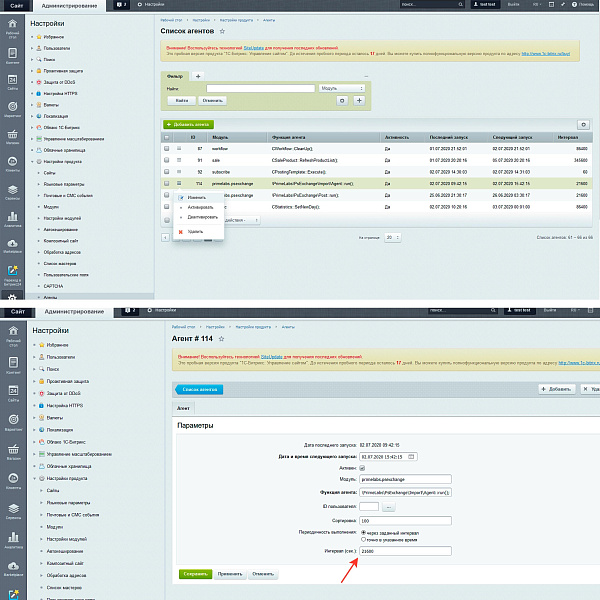Switch to the Агент tab
Image resolution: width=600 pixels, height=600 pixels.
pyautogui.click(x=185, y=408)
